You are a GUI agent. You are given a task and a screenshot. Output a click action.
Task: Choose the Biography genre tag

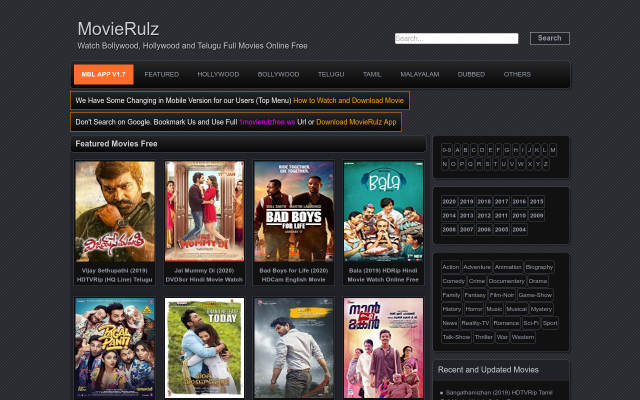[539, 267]
